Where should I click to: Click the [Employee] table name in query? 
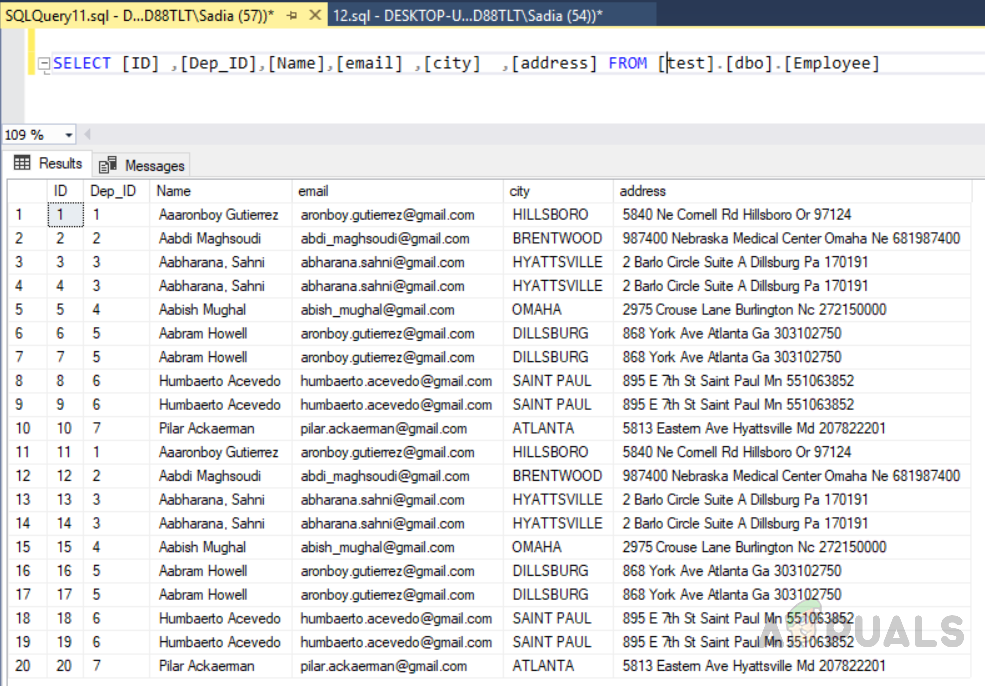(x=832, y=63)
